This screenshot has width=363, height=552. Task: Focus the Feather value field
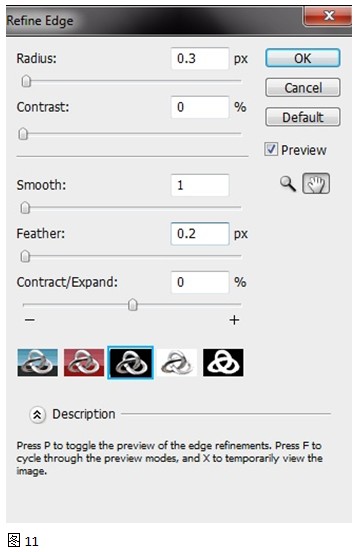pos(200,233)
